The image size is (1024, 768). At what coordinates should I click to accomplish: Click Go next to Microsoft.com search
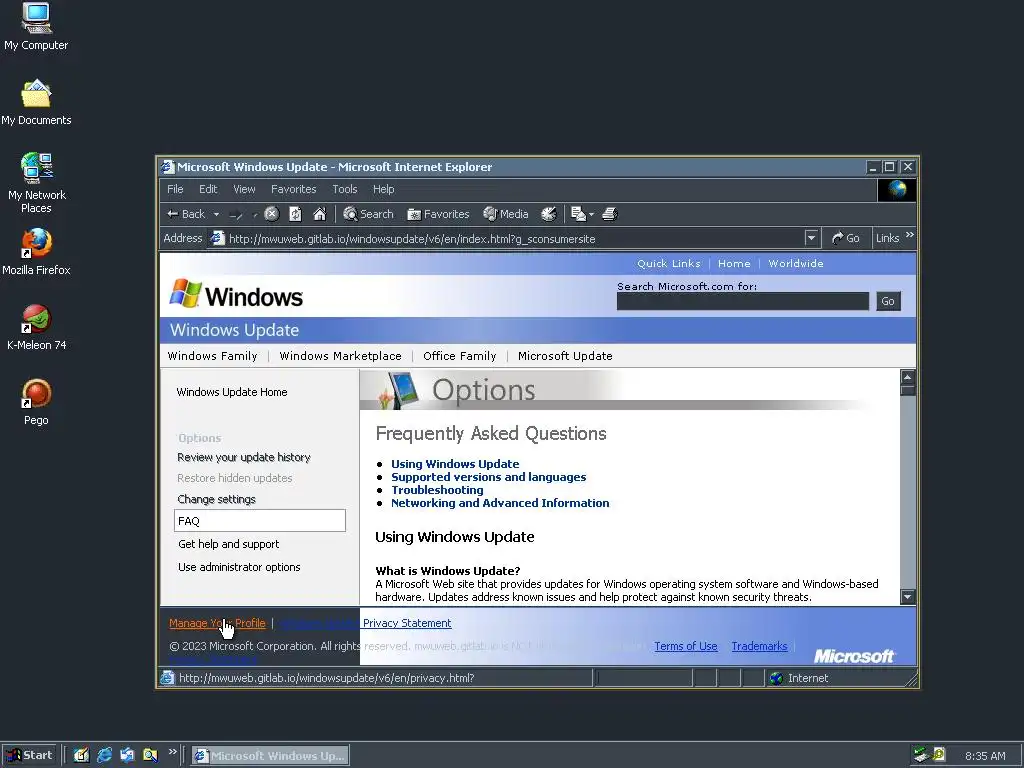point(888,301)
